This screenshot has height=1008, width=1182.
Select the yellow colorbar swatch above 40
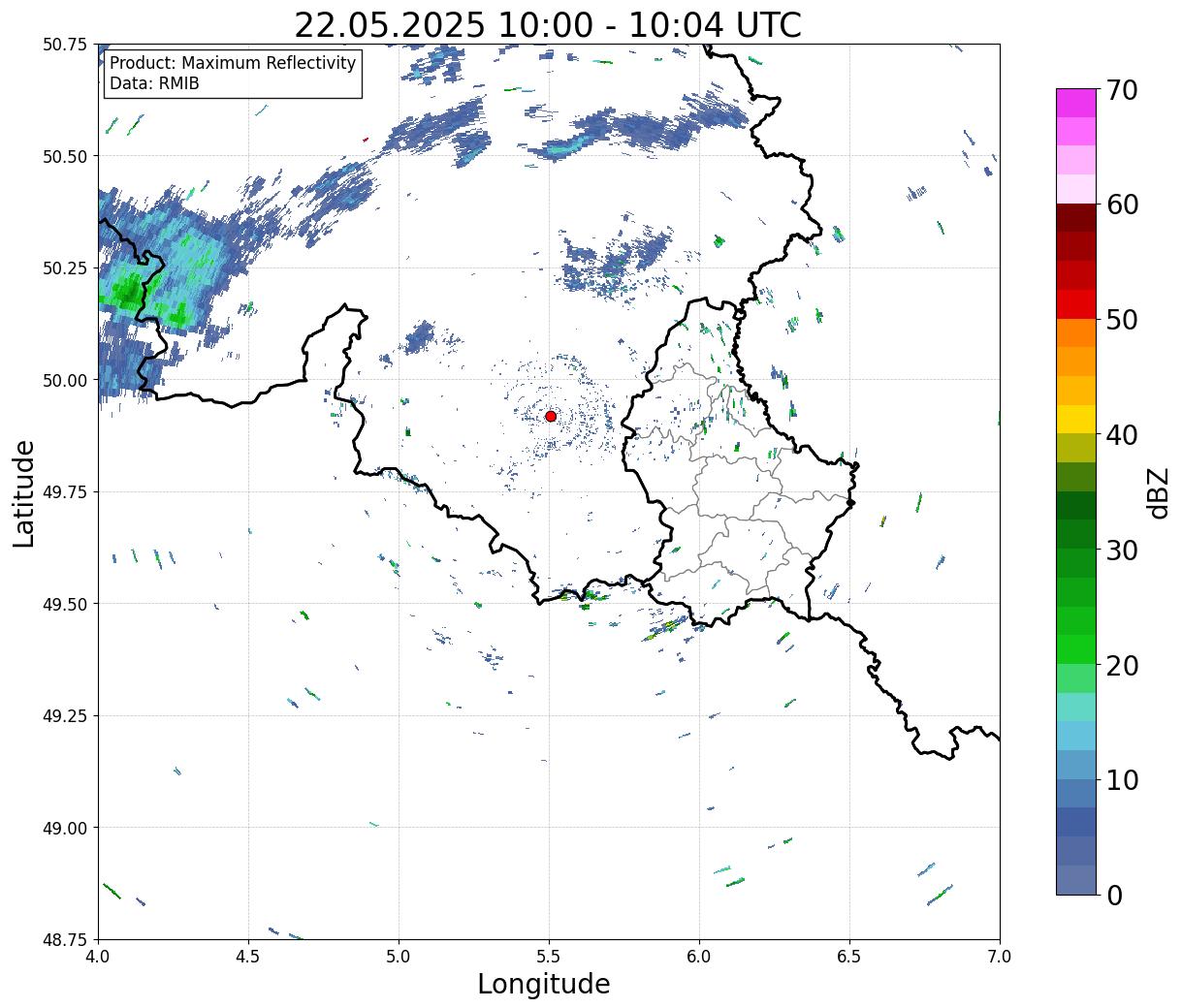pyautogui.click(x=1076, y=420)
